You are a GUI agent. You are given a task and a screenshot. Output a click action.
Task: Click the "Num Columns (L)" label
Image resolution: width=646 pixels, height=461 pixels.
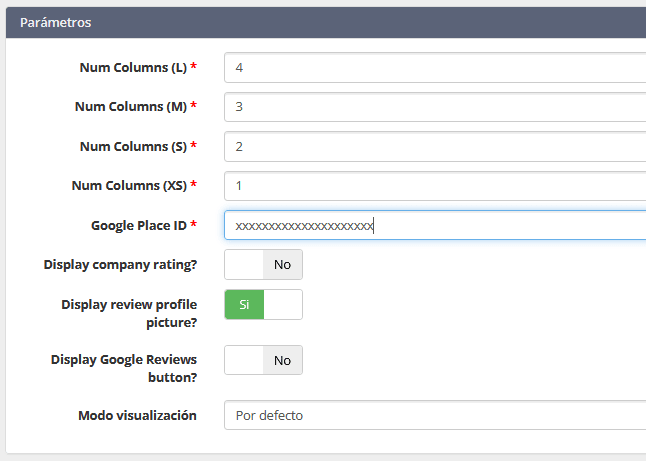point(132,68)
